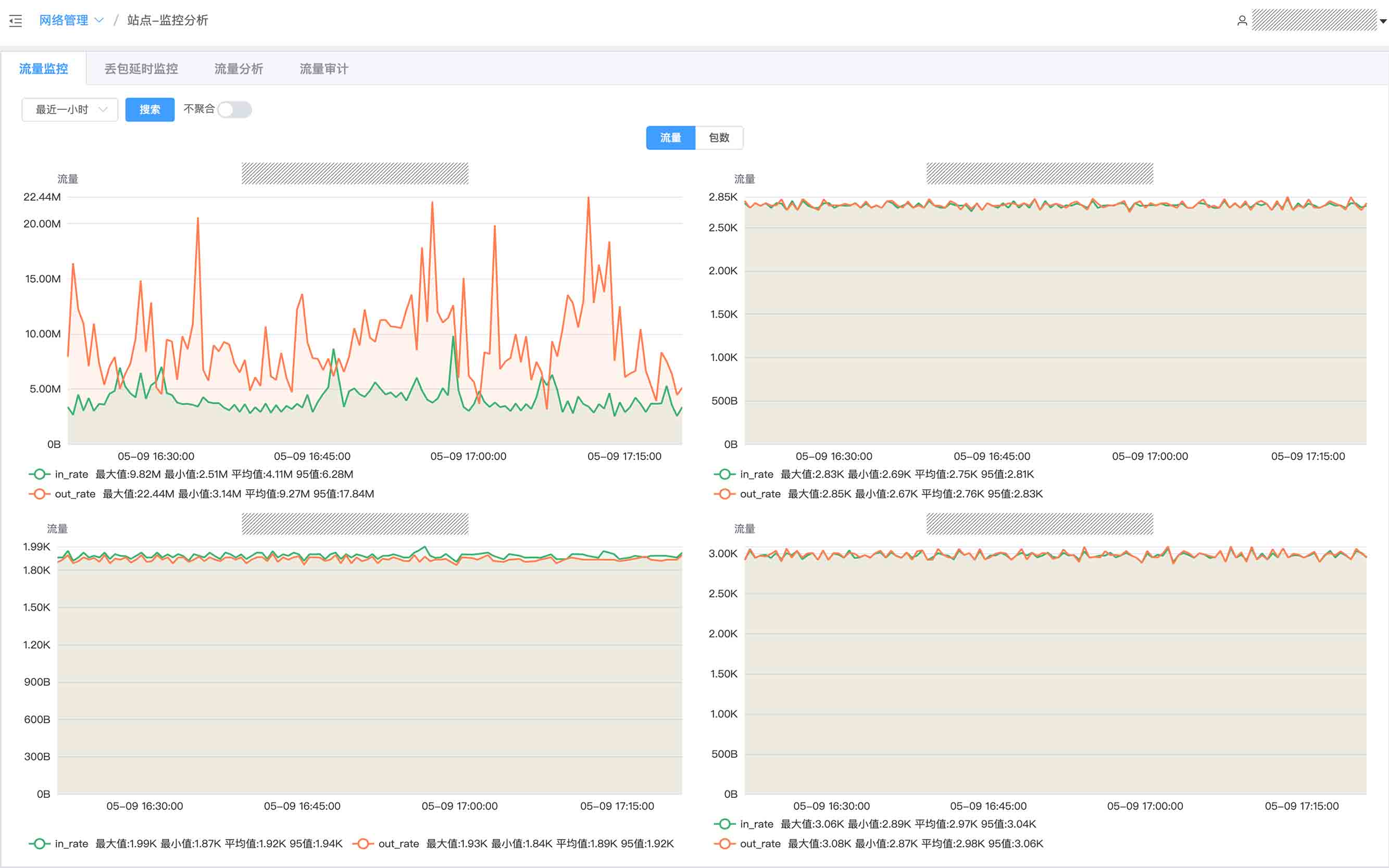Toggle out_rate legend marker in top-right chart

pos(724,494)
